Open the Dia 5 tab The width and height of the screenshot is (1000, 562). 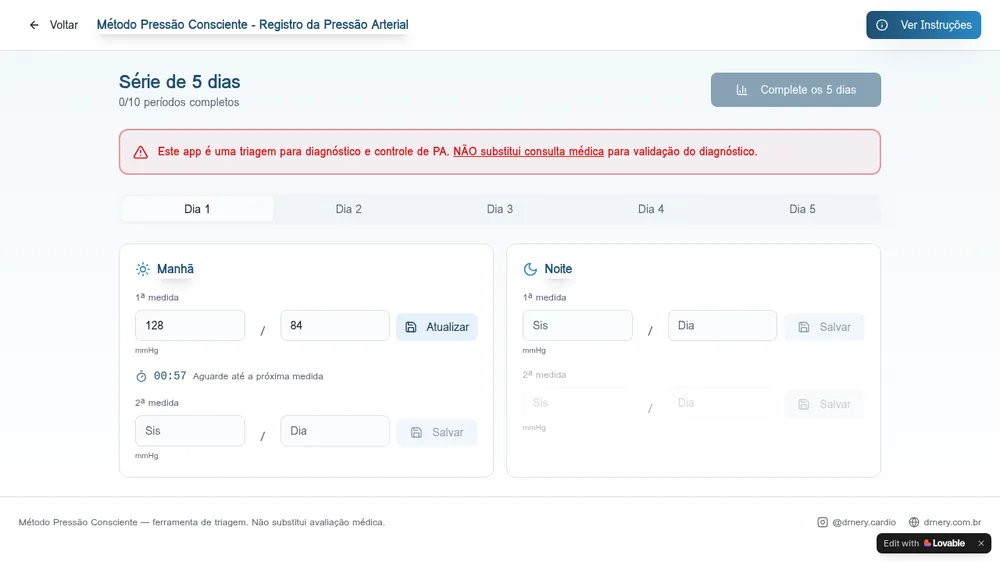coord(802,209)
